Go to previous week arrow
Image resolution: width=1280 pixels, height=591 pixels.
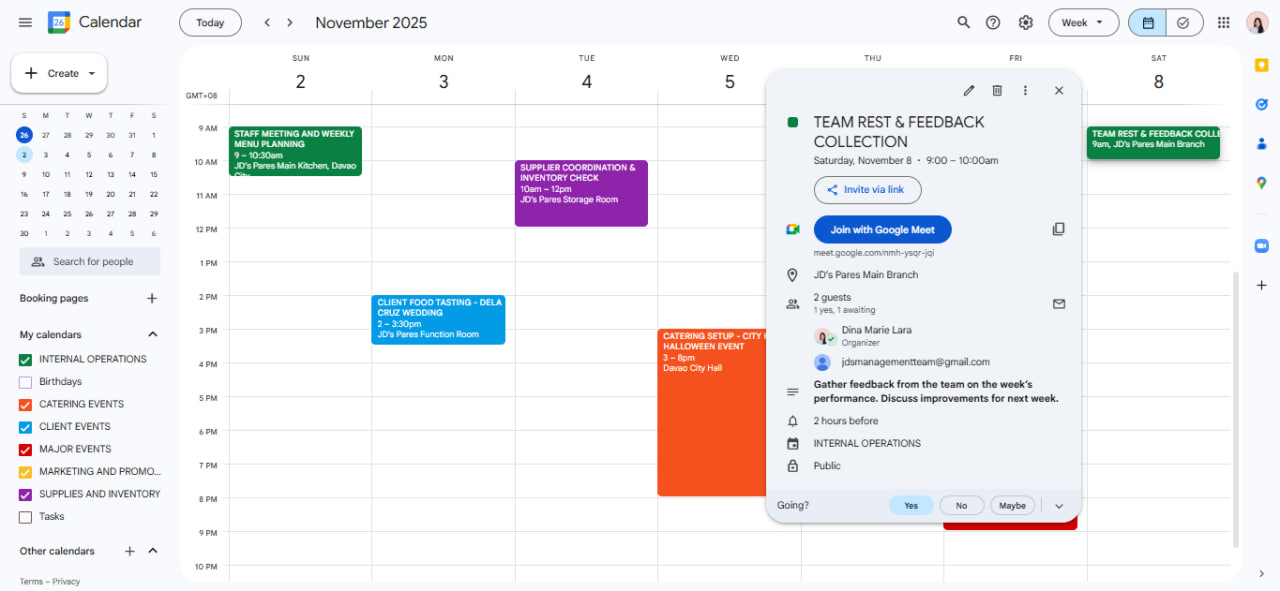click(x=267, y=22)
